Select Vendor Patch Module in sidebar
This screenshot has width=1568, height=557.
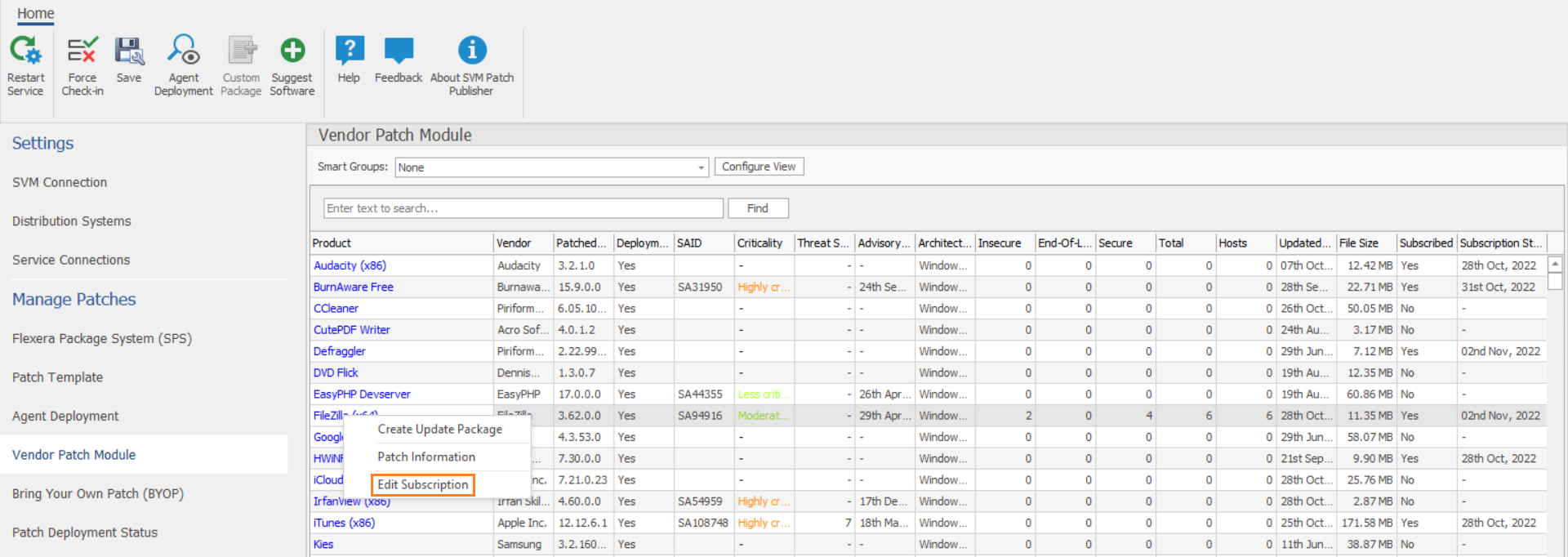[144, 455]
